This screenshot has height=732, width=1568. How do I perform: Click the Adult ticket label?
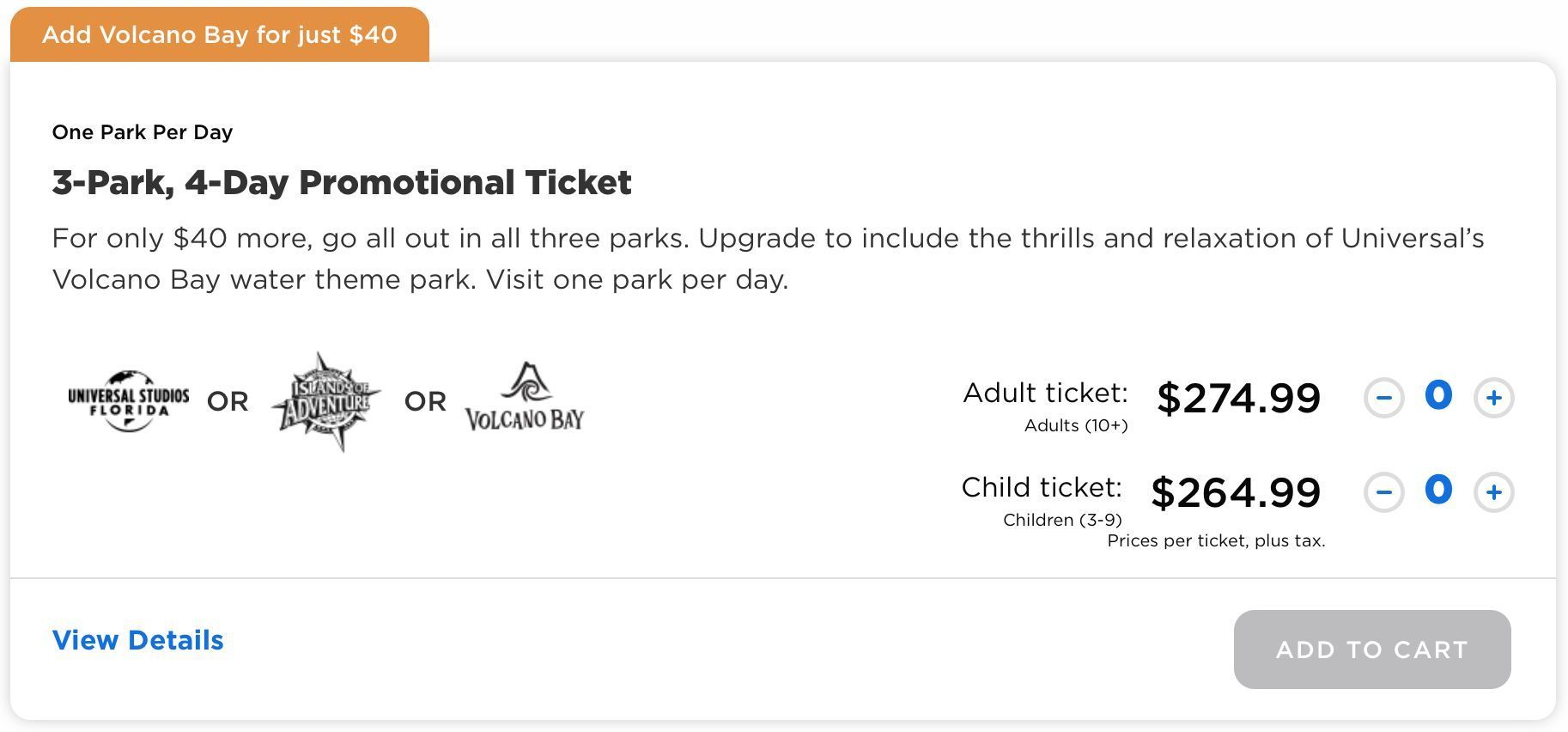tap(1045, 393)
